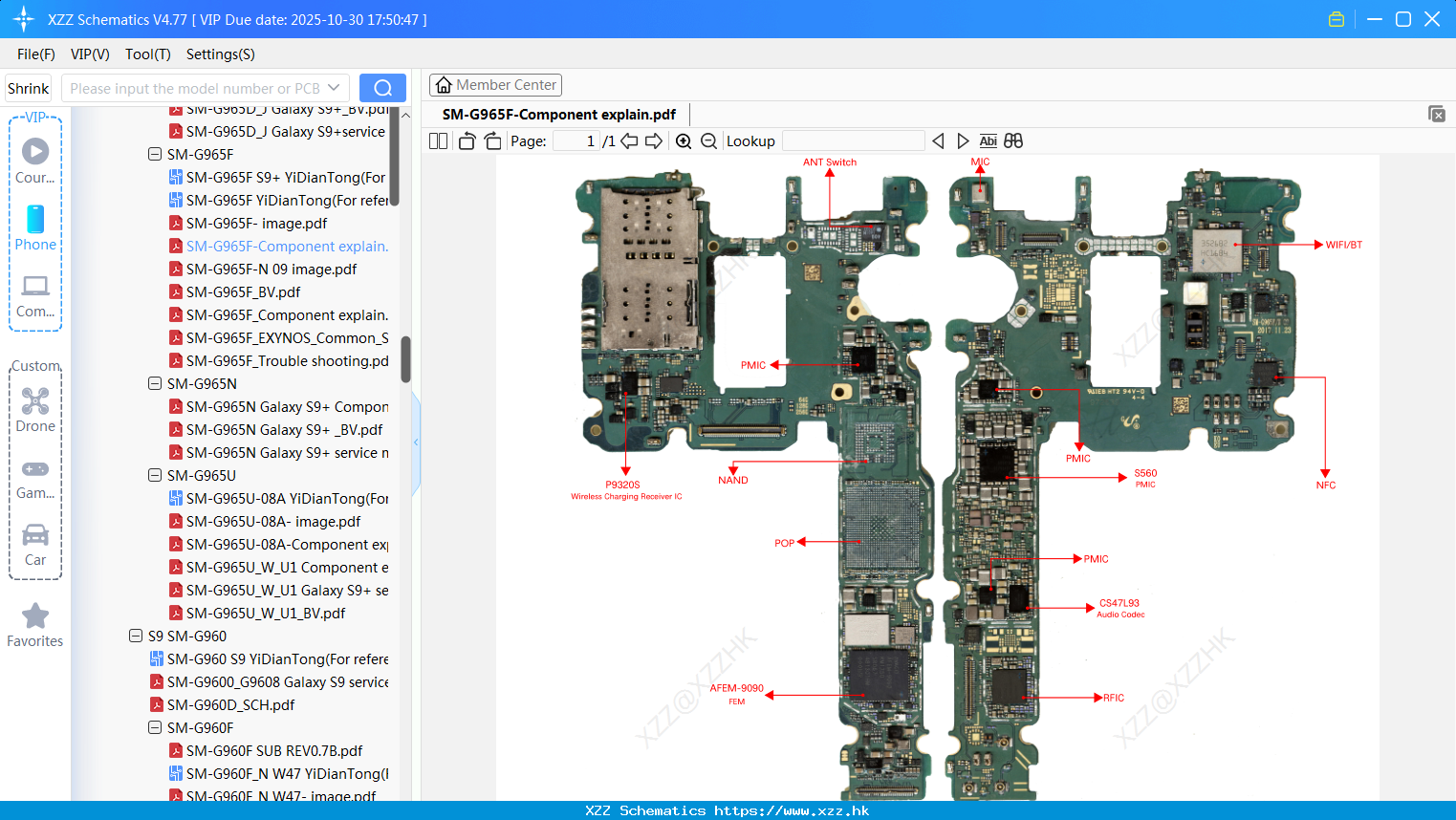Open the VIP(V) menu

pyautogui.click(x=90, y=54)
